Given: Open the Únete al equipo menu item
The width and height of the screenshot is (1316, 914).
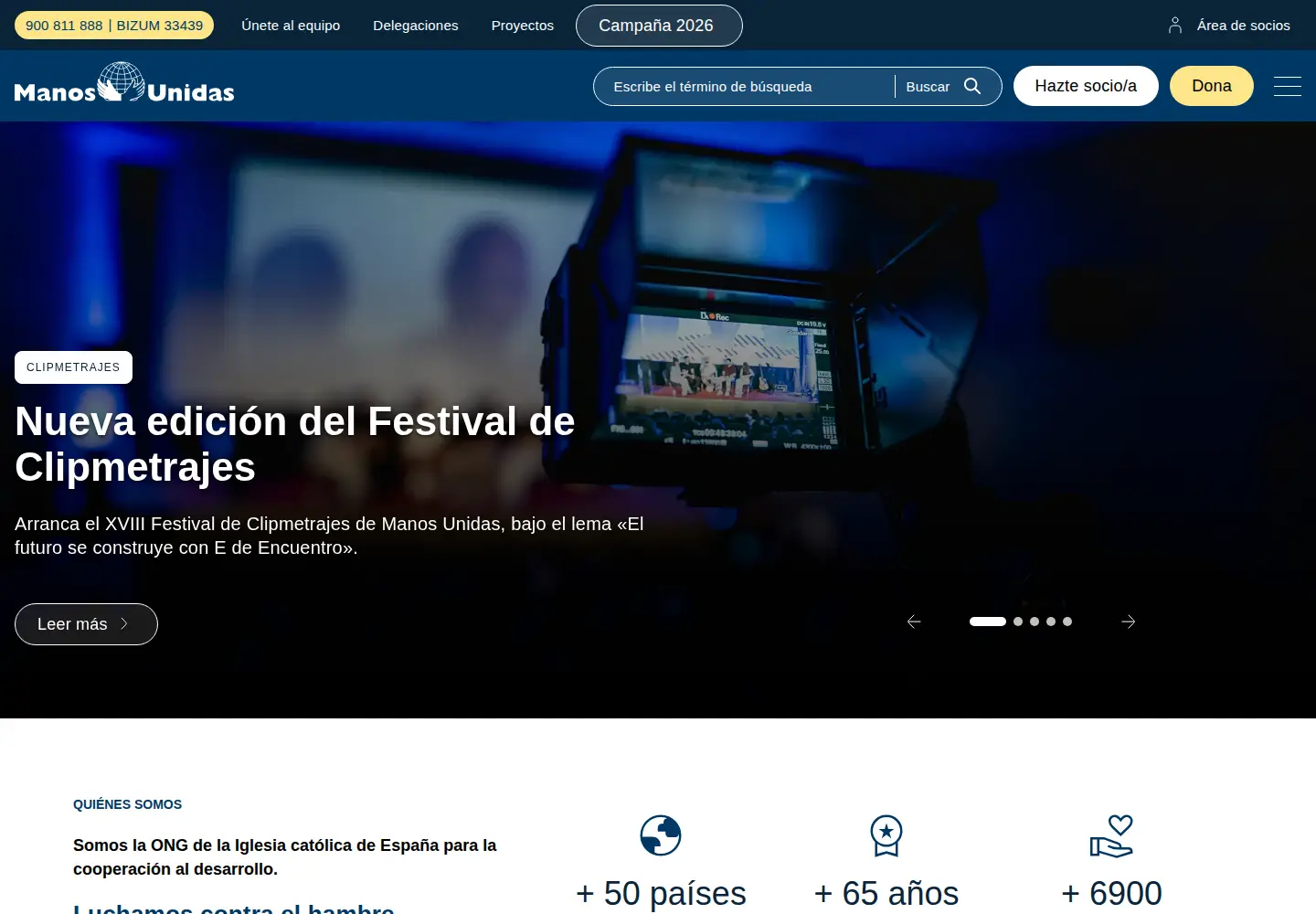Looking at the screenshot, I should [291, 26].
